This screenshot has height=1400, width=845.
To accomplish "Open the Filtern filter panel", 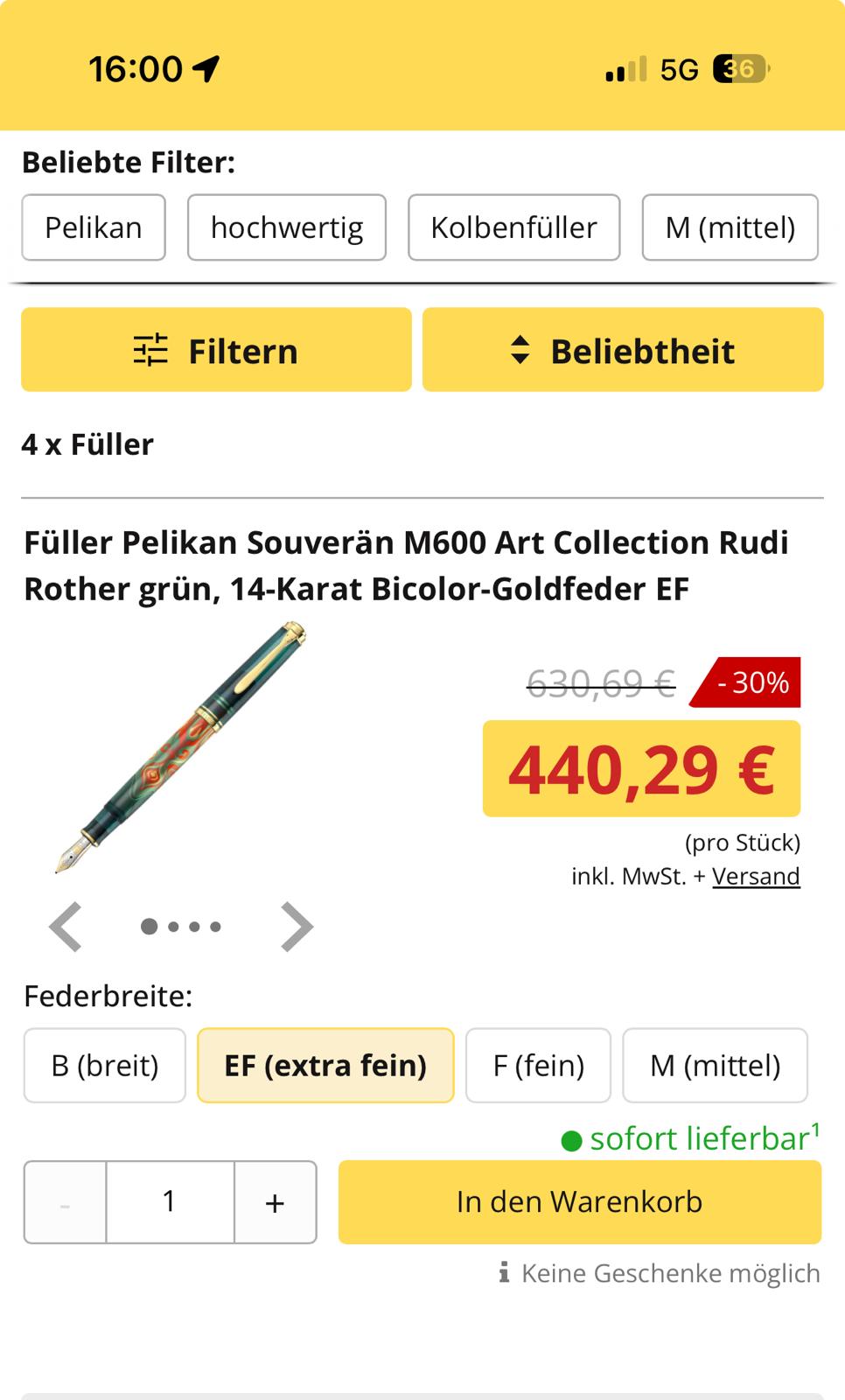I will click(216, 350).
